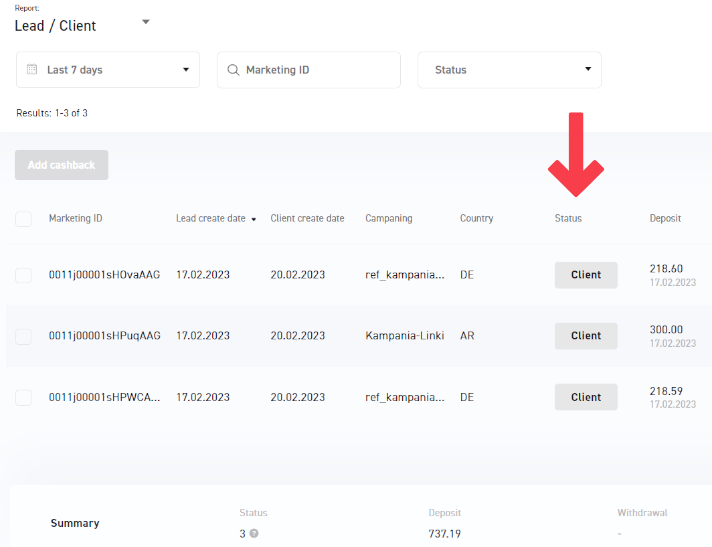
Task: Open the Lead / Client report dropdown
Action: pyautogui.click(x=145, y=22)
